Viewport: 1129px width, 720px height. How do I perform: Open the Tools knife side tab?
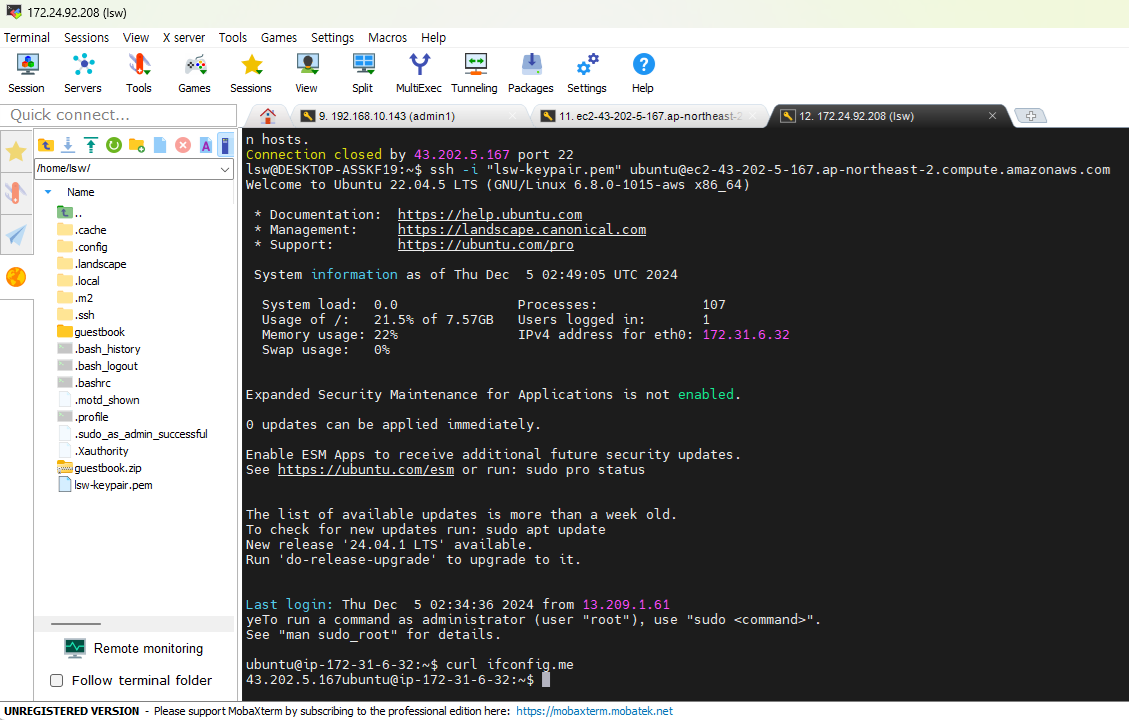[16, 193]
